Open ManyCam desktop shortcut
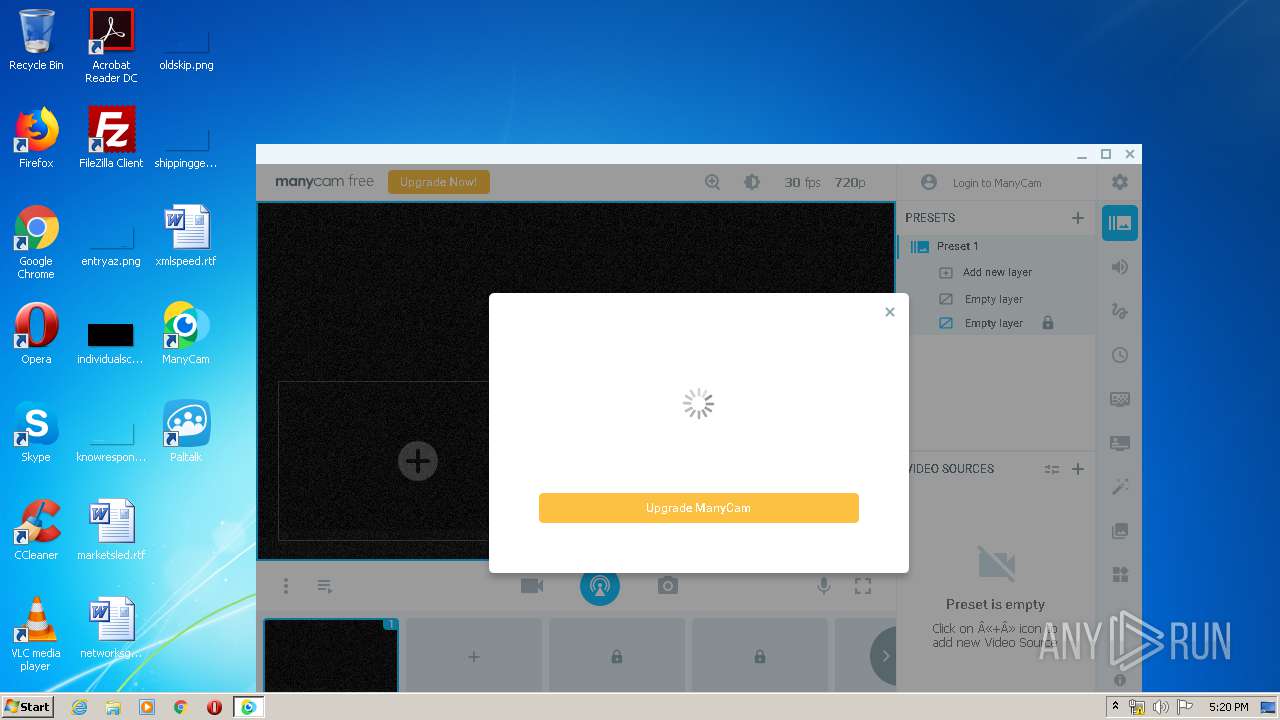Image resolution: width=1280 pixels, height=720 pixels. click(x=186, y=333)
